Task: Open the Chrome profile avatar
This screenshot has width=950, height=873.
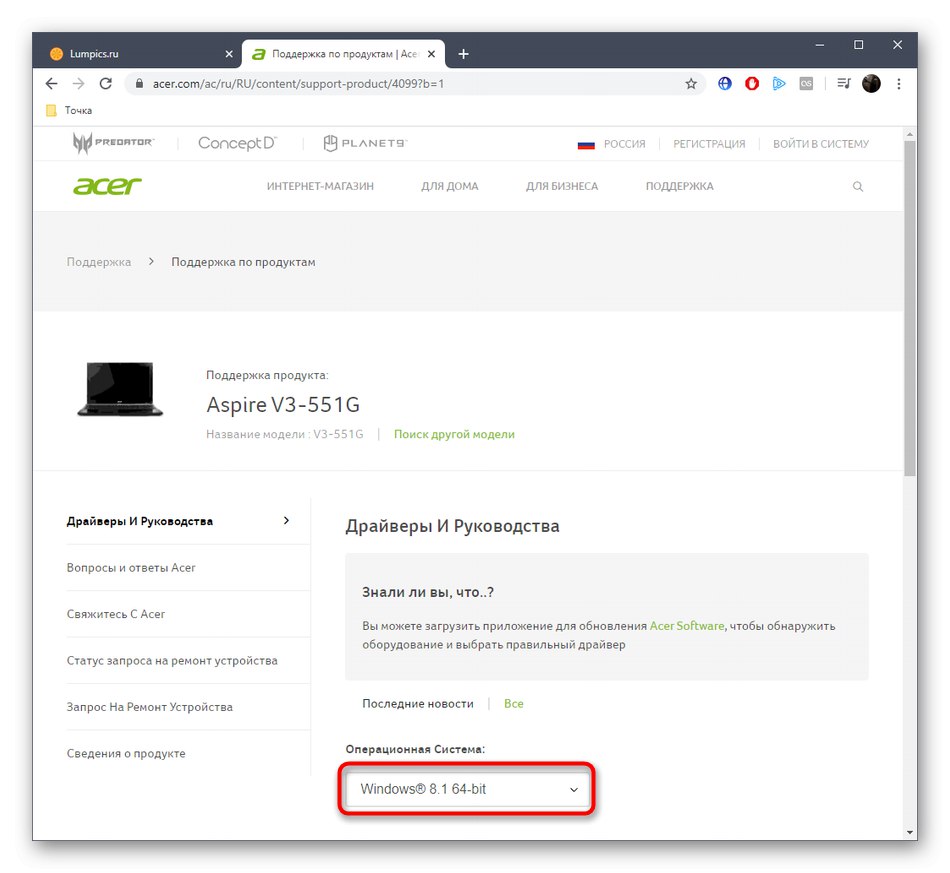Action: (x=871, y=84)
